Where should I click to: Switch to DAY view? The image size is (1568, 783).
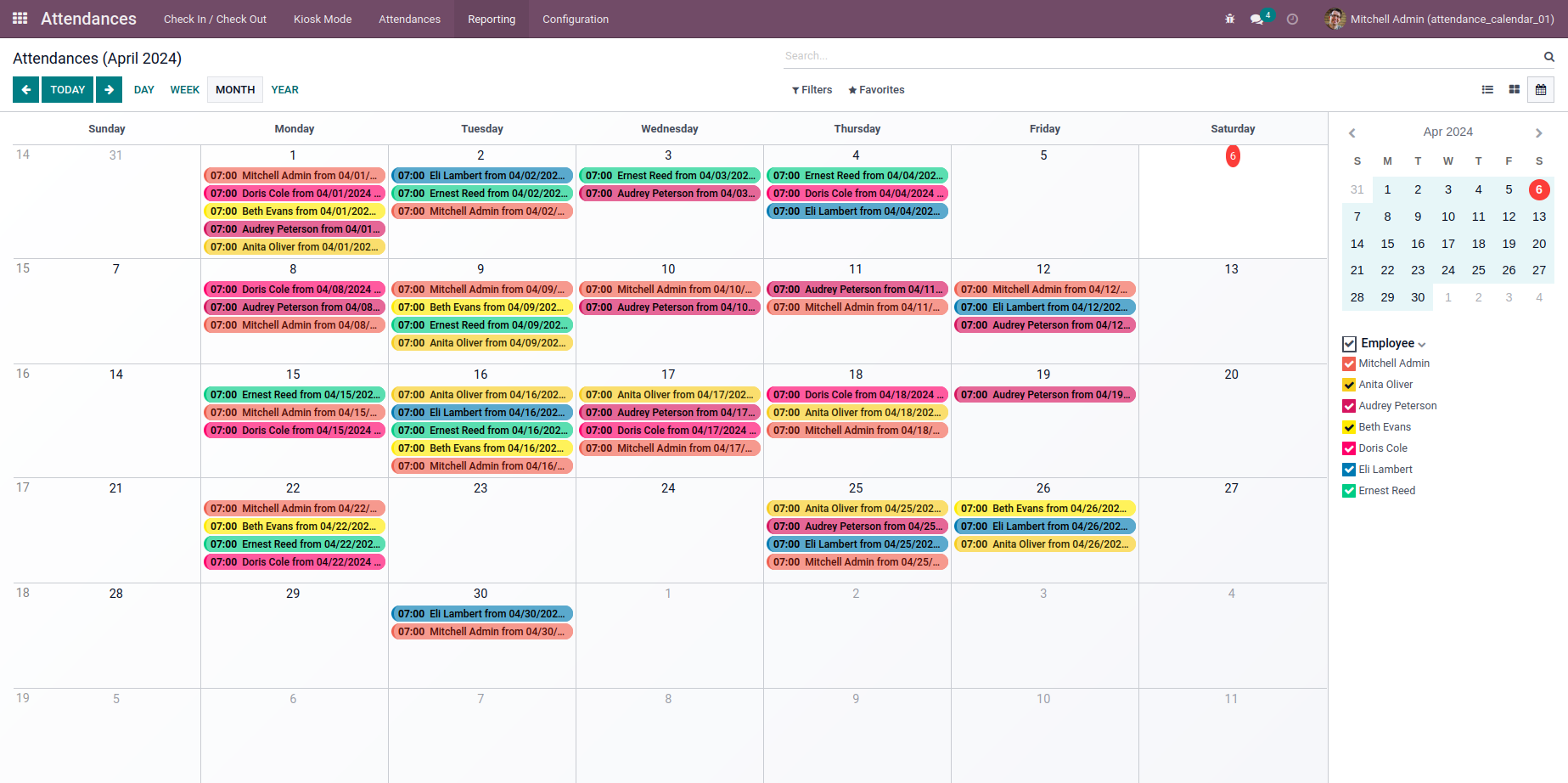(144, 89)
